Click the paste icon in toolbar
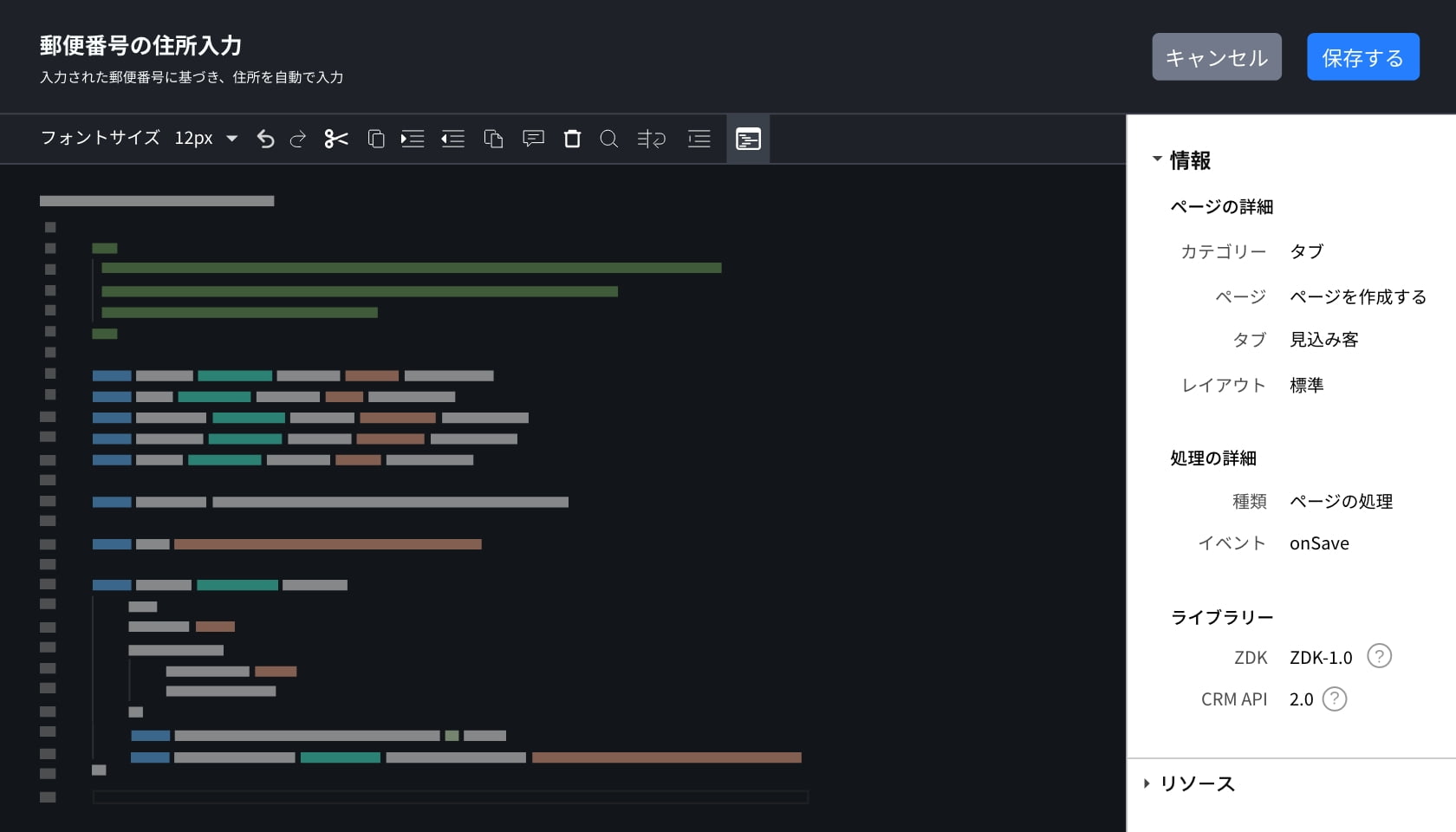The width and height of the screenshot is (1456, 832). coord(493,139)
